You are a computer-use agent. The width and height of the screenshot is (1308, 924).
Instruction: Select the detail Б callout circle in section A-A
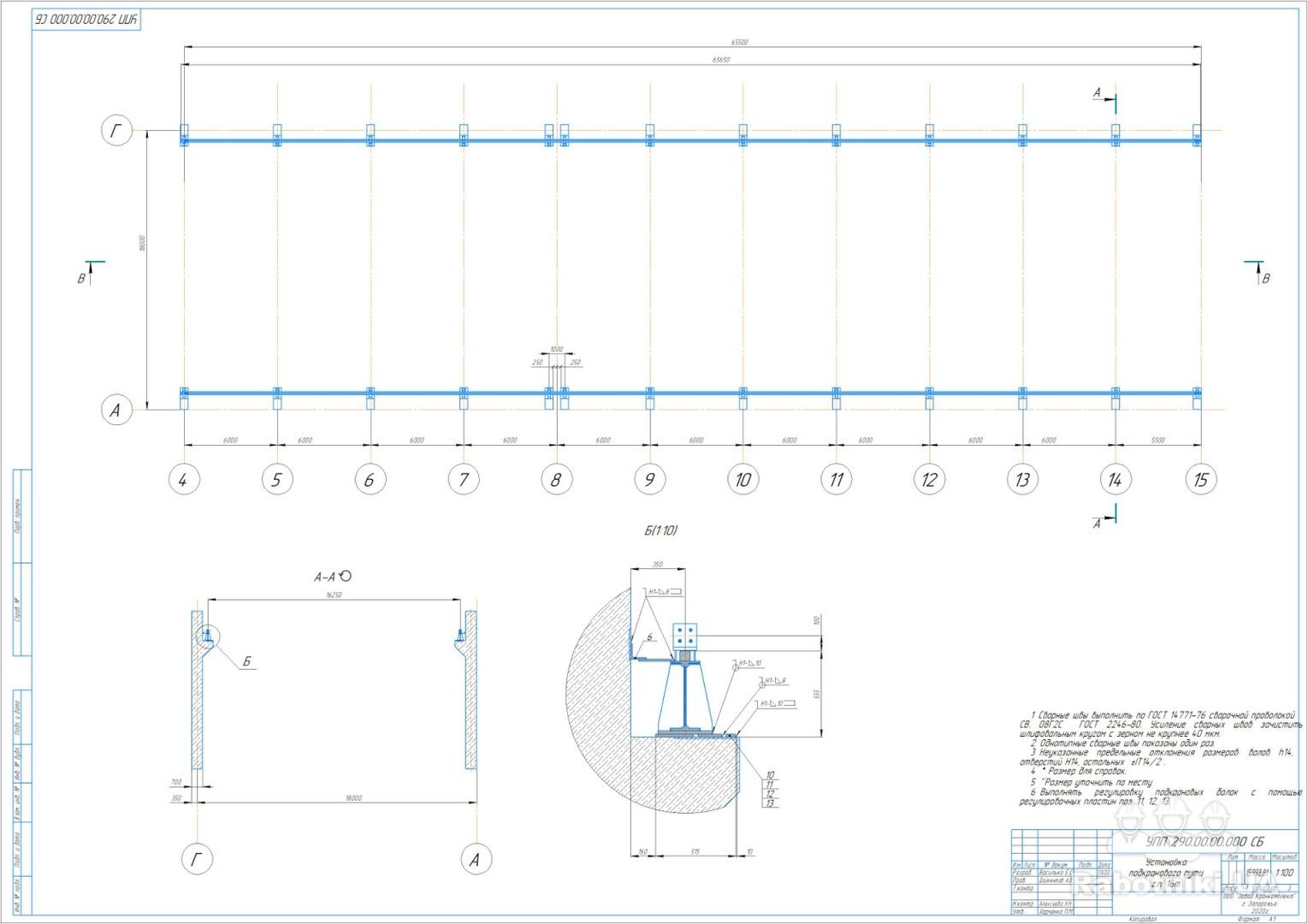[209, 636]
